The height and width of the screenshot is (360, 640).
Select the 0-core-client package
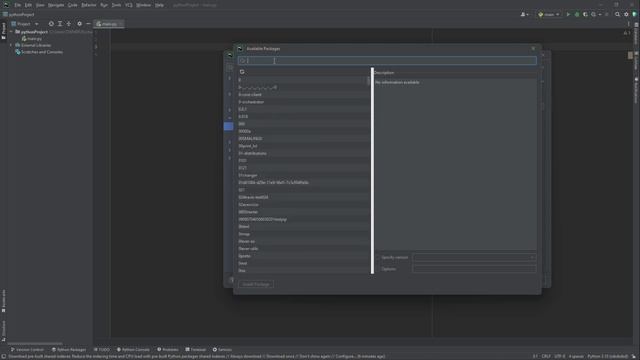303,95
